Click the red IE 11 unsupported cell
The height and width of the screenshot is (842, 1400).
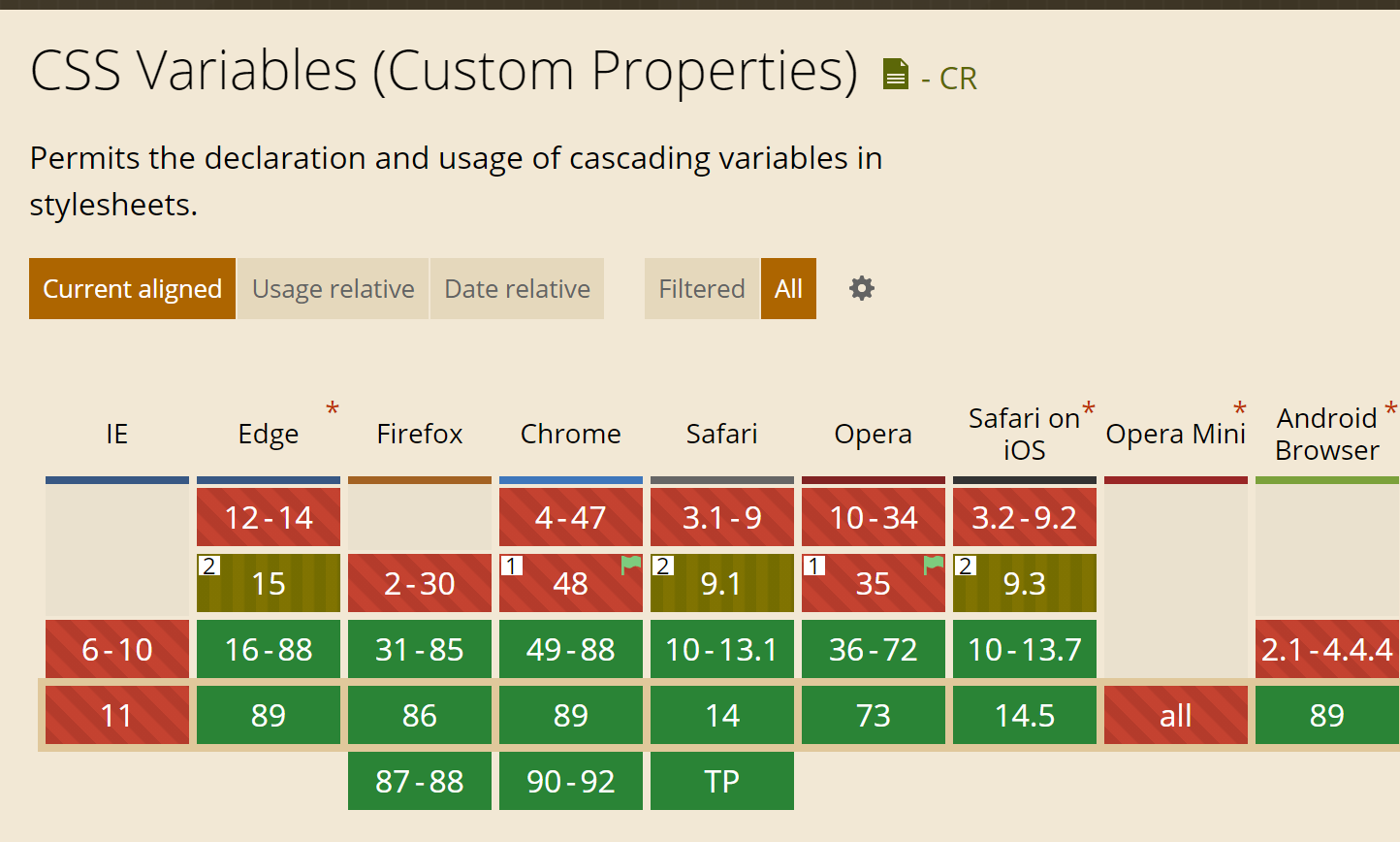[117, 715]
